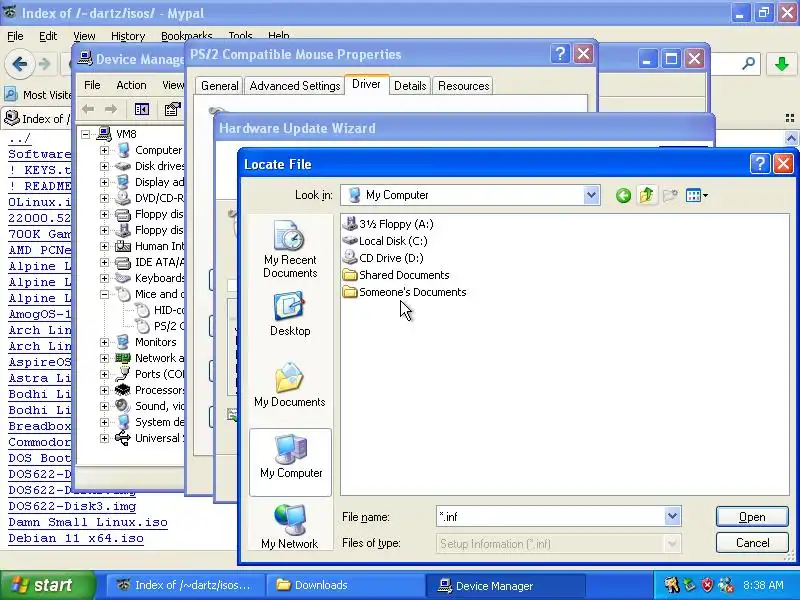Viewport: 800px width, 600px height.
Task: Switch to the Resources tab
Action: (x=463, y=86)
